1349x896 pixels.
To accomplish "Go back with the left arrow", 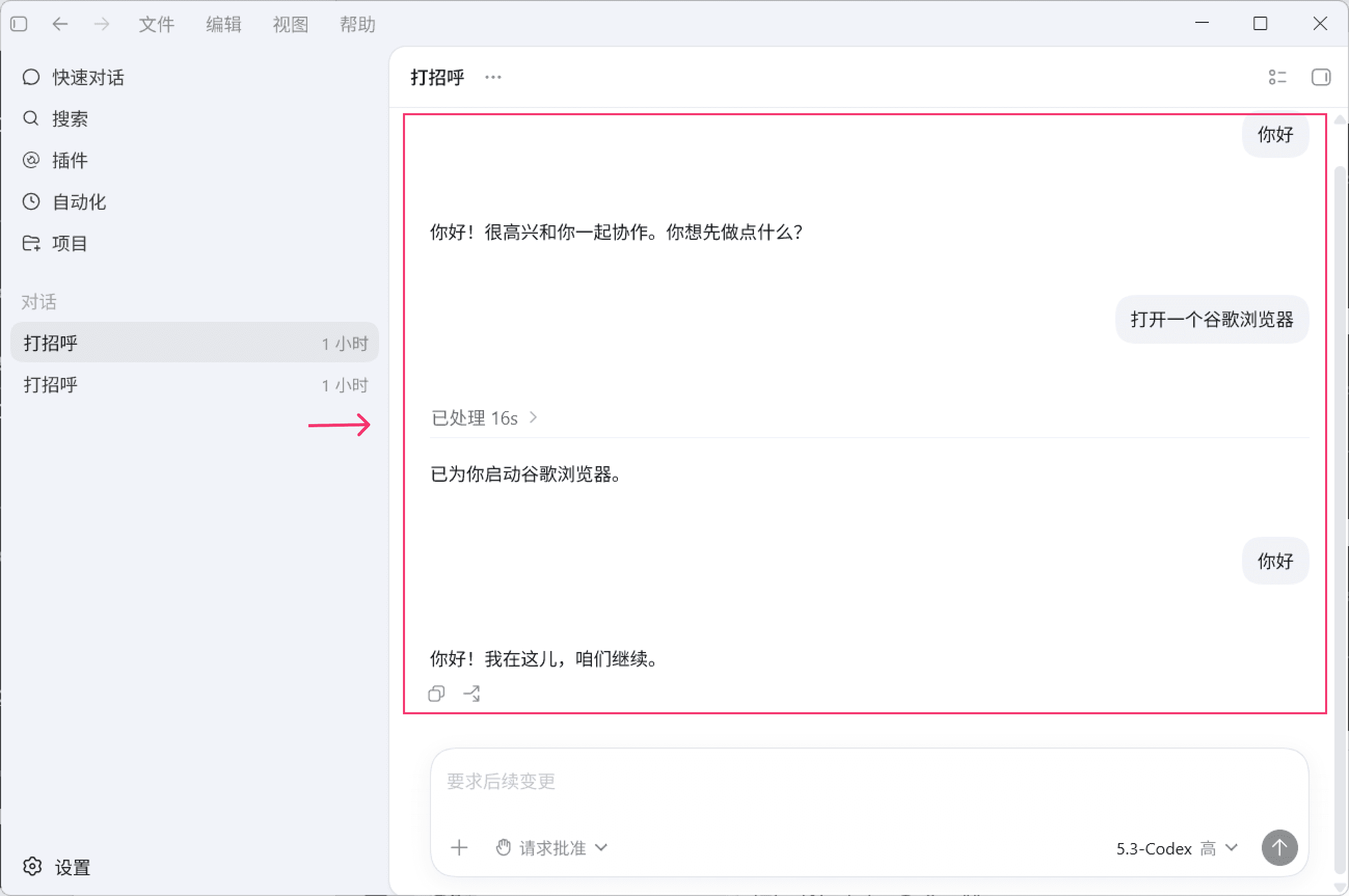I will (x=60, y=24).
